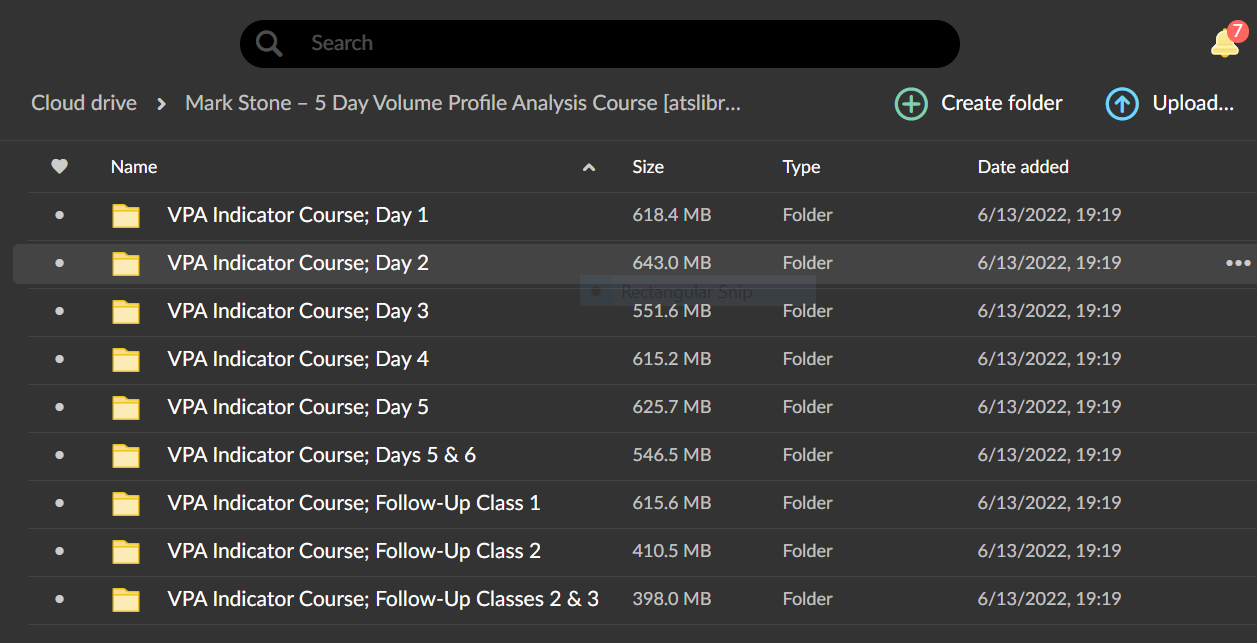Toggle favorite dot for 'Follow-Up Classes 2 & 3'
This screenshot has width=1257, height=643.
point(59,599)
